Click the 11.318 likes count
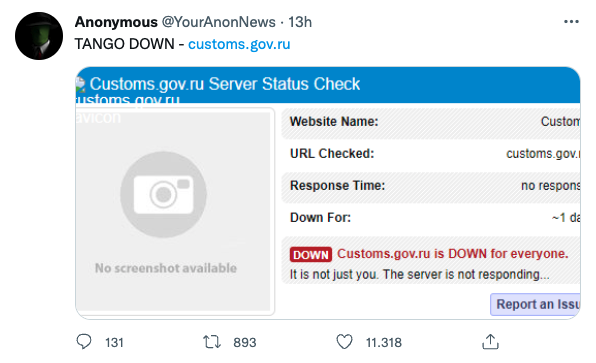The image size is (596, 363). [384, 342]
